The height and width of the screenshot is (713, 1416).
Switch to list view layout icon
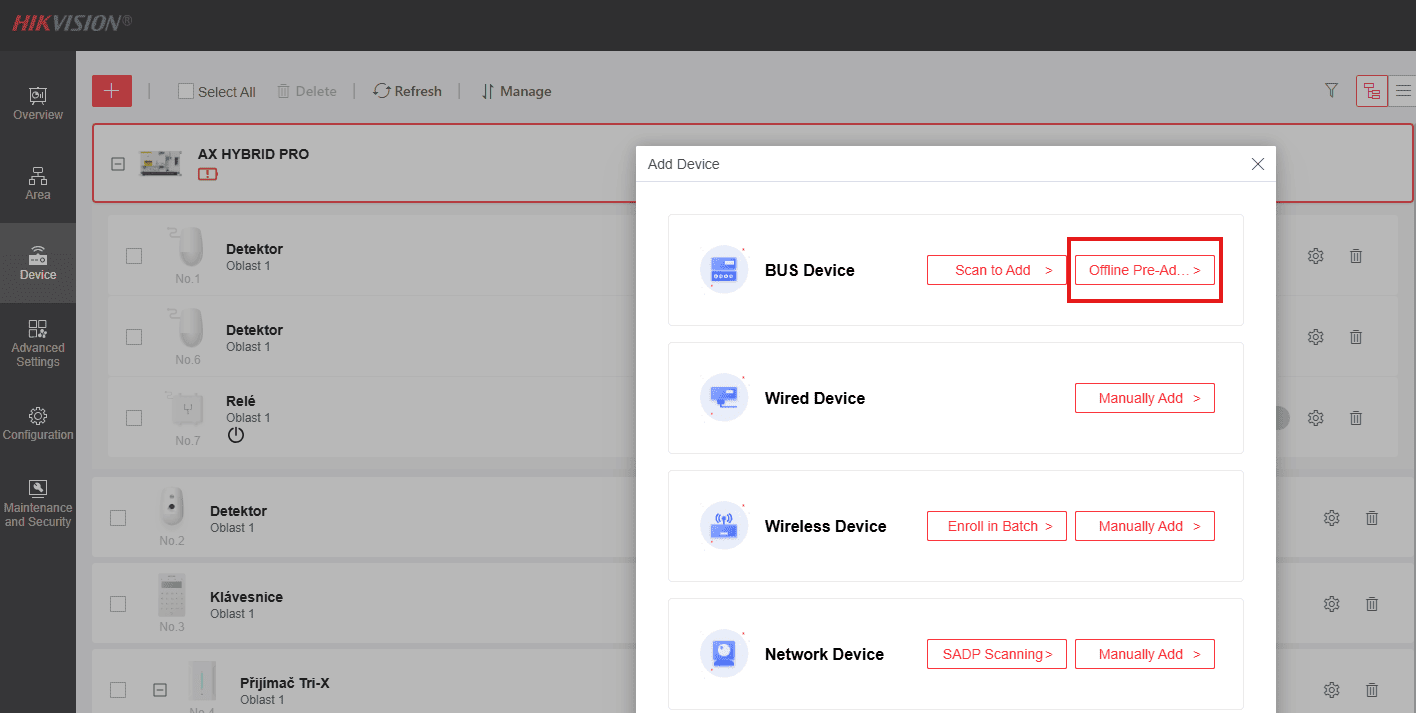pyautogui.click(x=1402, y=91)
